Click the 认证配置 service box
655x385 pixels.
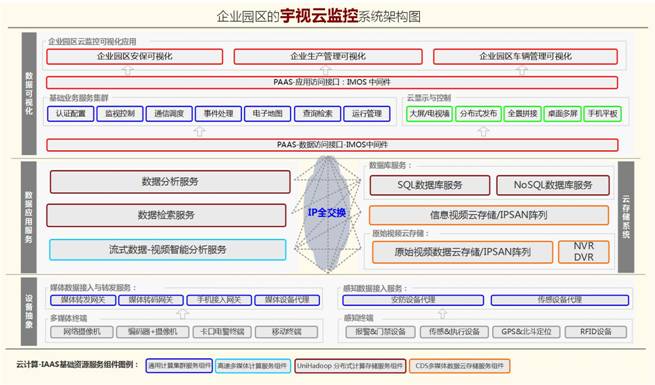pyautogui.click(x=71, y=114)
